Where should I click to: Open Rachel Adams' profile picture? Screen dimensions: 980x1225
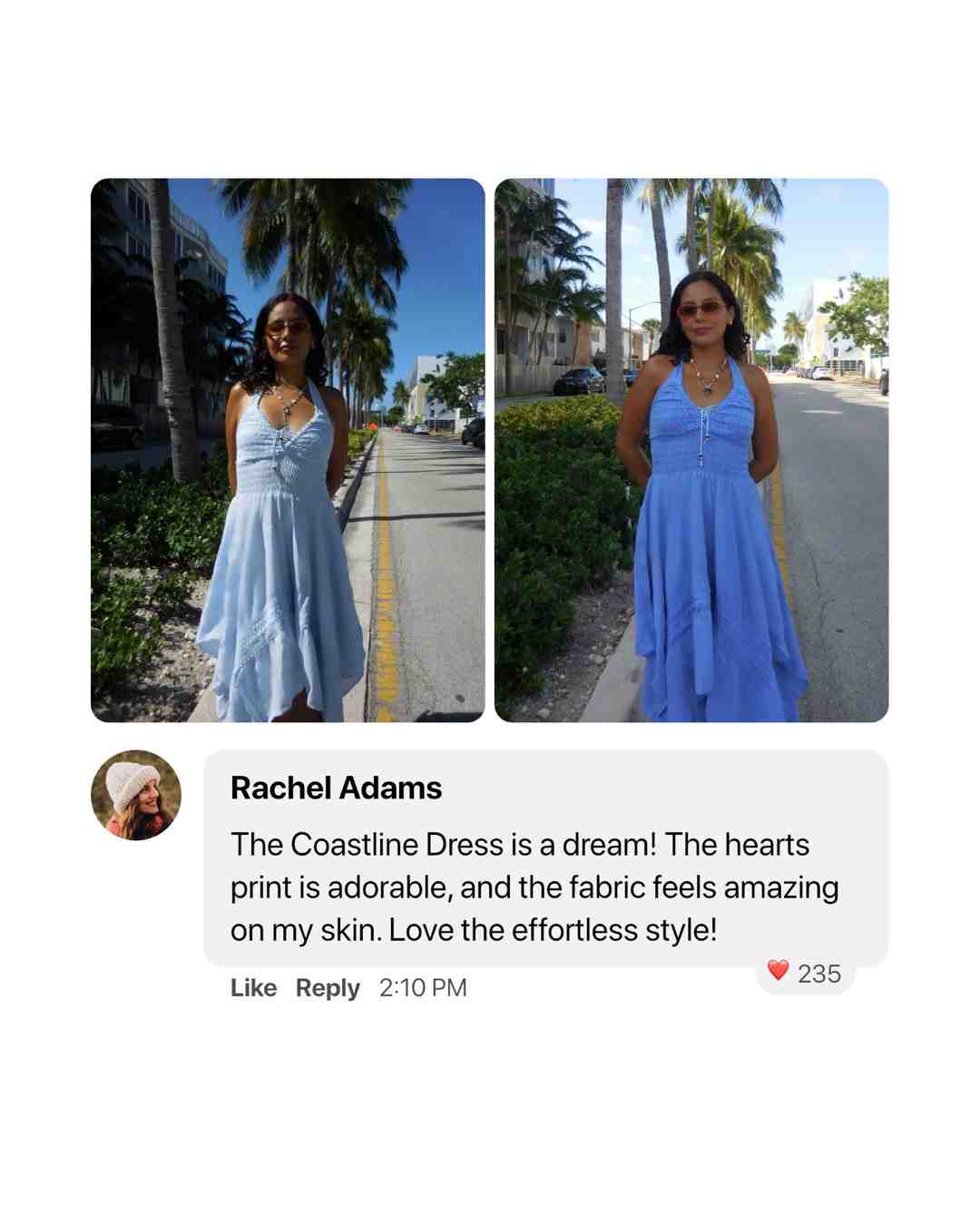(x=136, y=795)
